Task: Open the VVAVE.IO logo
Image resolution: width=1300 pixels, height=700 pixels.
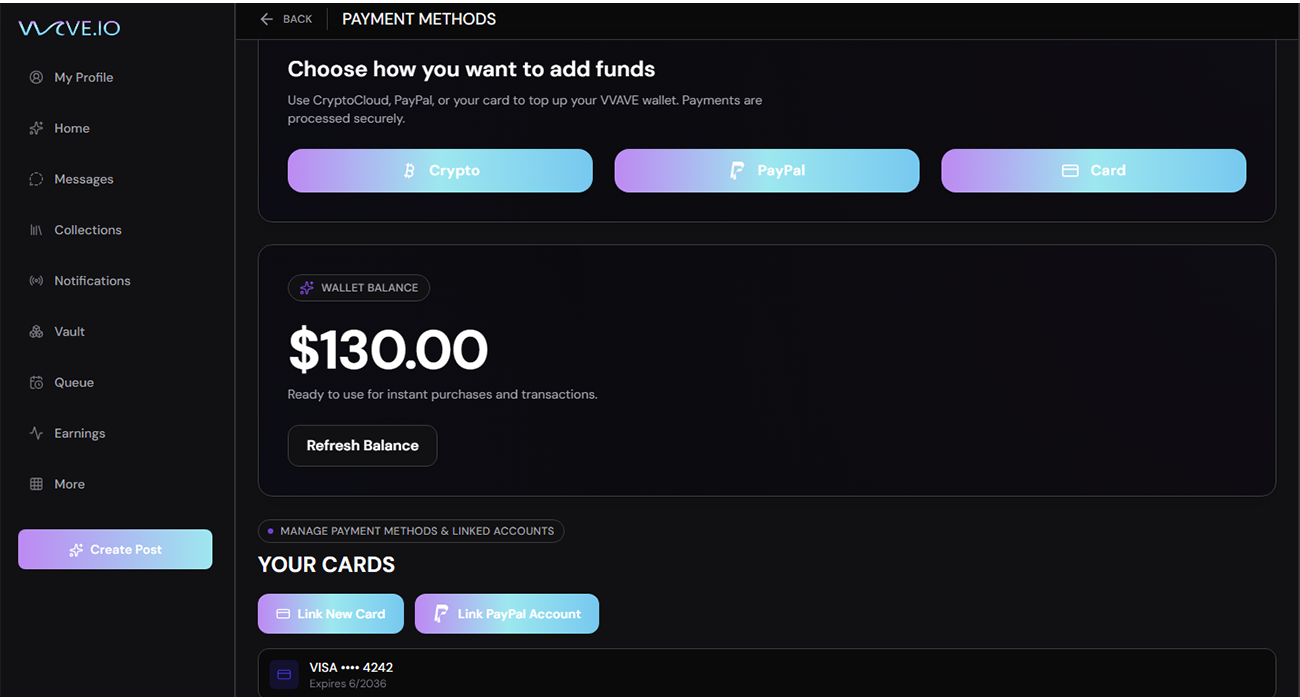Action: coord(68,28)
